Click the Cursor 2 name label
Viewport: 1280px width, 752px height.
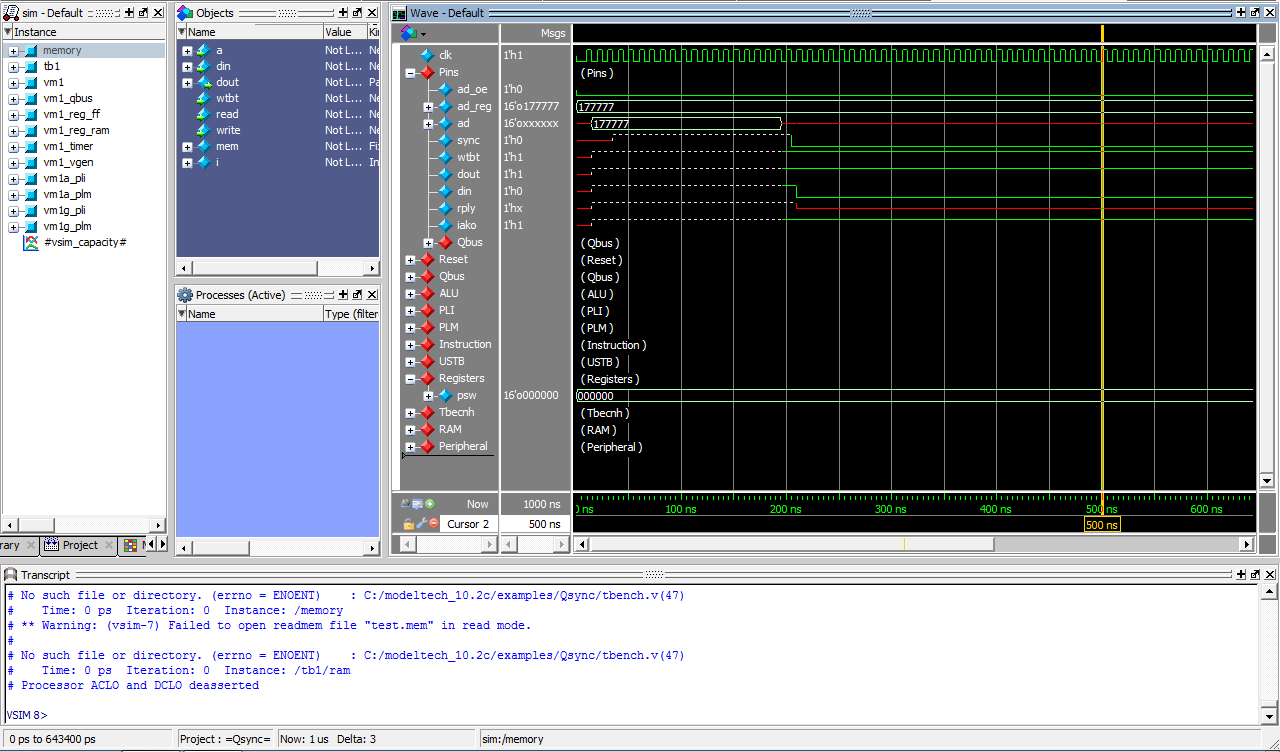pyautogui.click(x=467, y=524)
